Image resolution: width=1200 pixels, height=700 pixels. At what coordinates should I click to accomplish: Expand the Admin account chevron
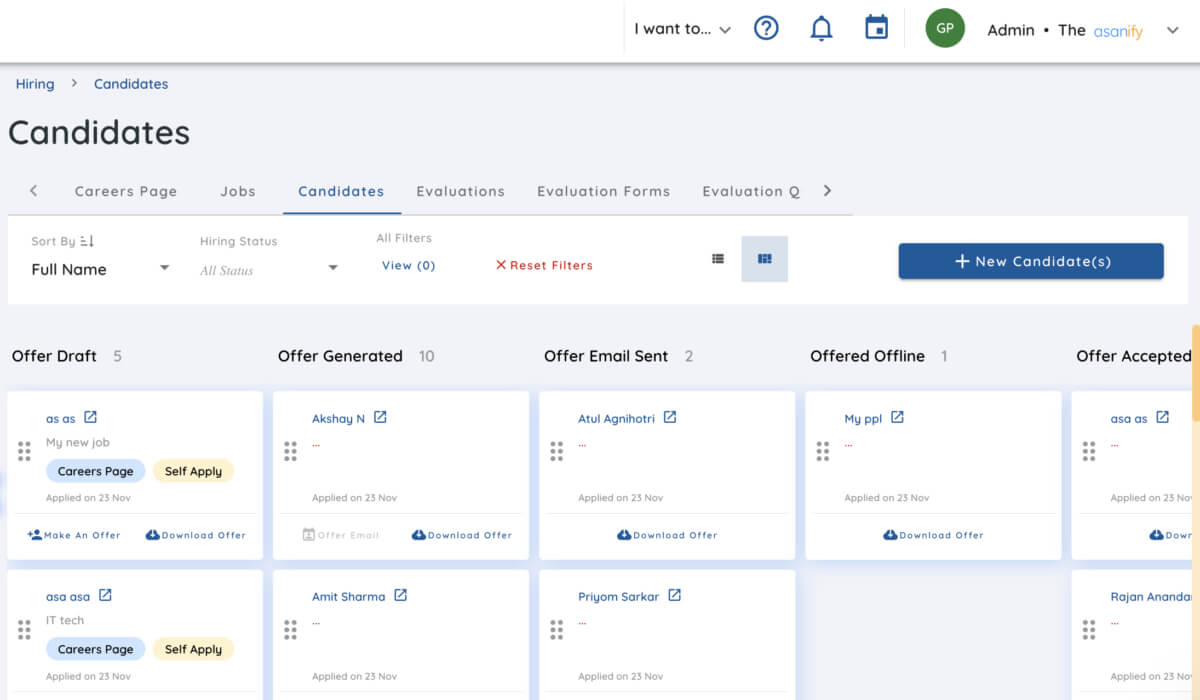1173,30
